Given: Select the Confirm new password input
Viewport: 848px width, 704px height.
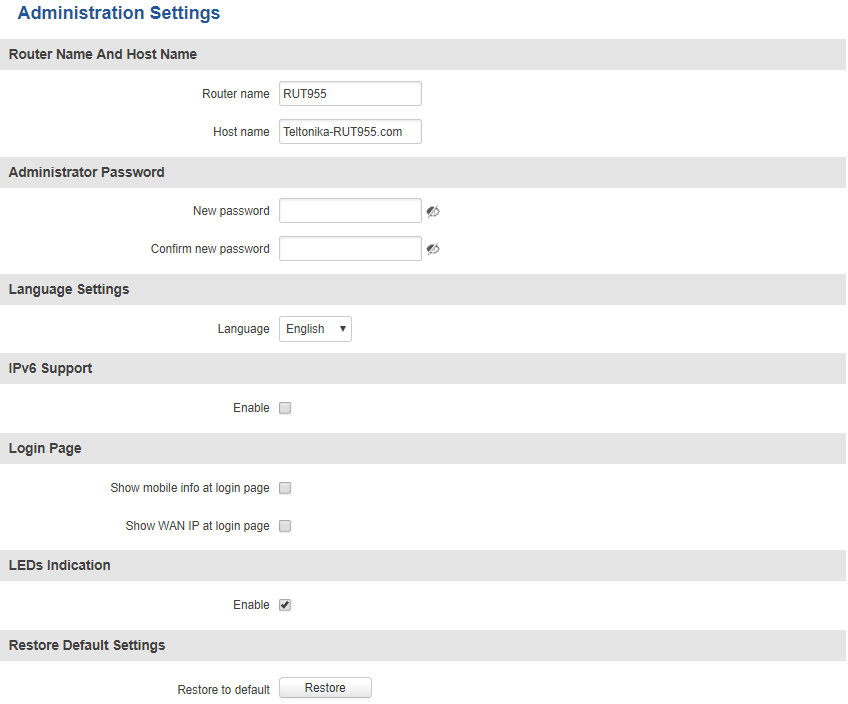Looking at the screenshot, I should (x=350, y=249).
